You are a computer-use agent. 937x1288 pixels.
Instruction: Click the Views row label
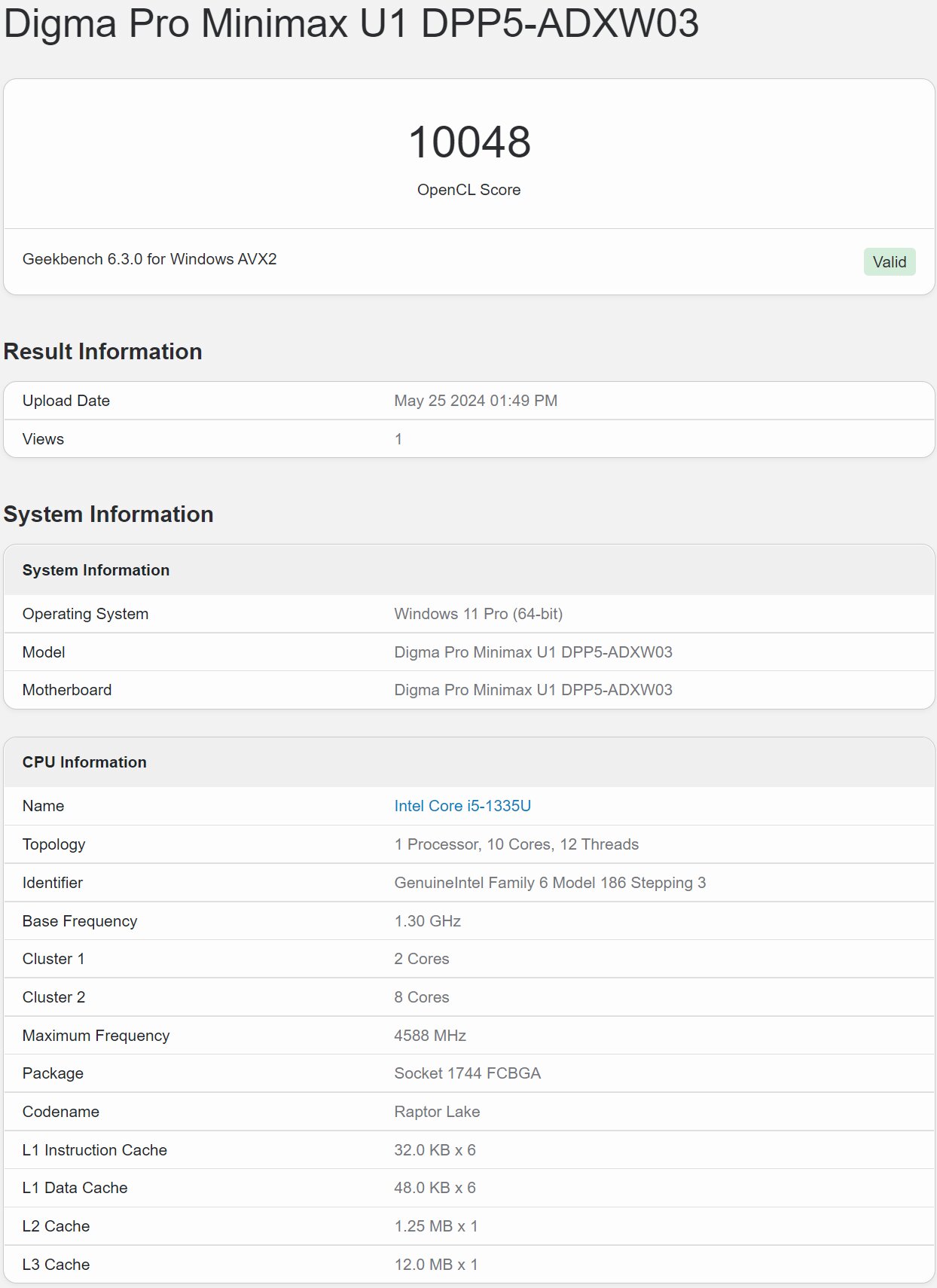click(43, 439)
